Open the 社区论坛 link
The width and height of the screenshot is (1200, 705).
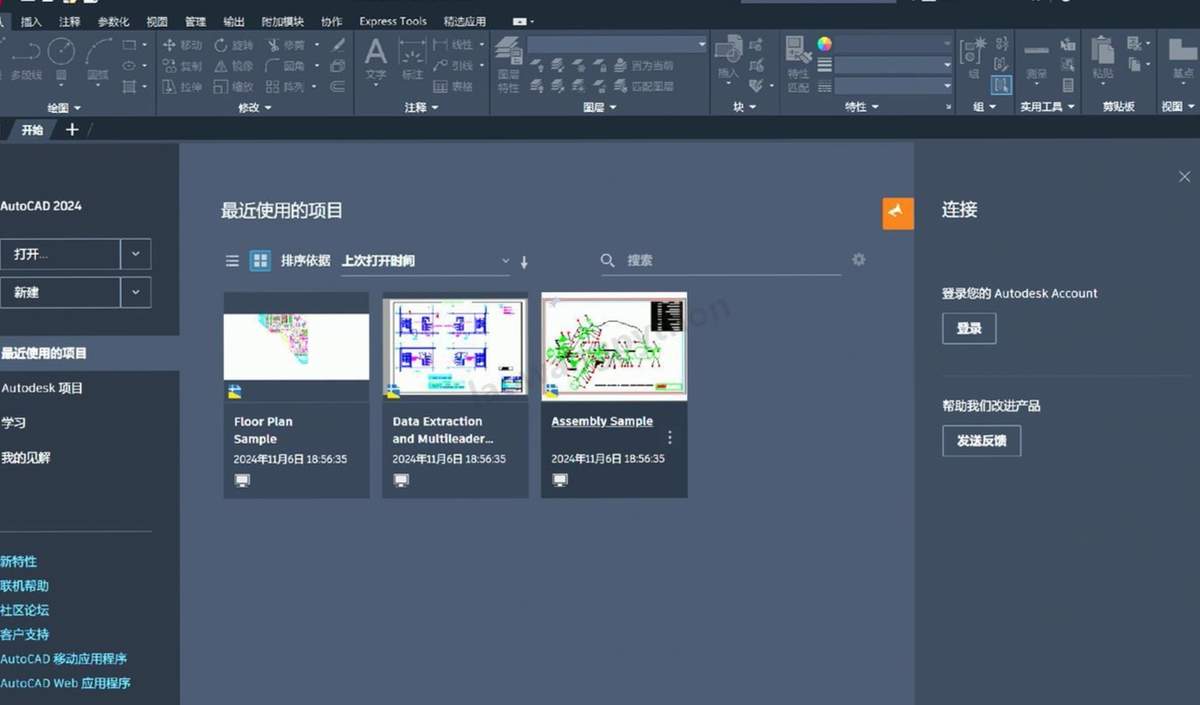[x=25, y=610]
